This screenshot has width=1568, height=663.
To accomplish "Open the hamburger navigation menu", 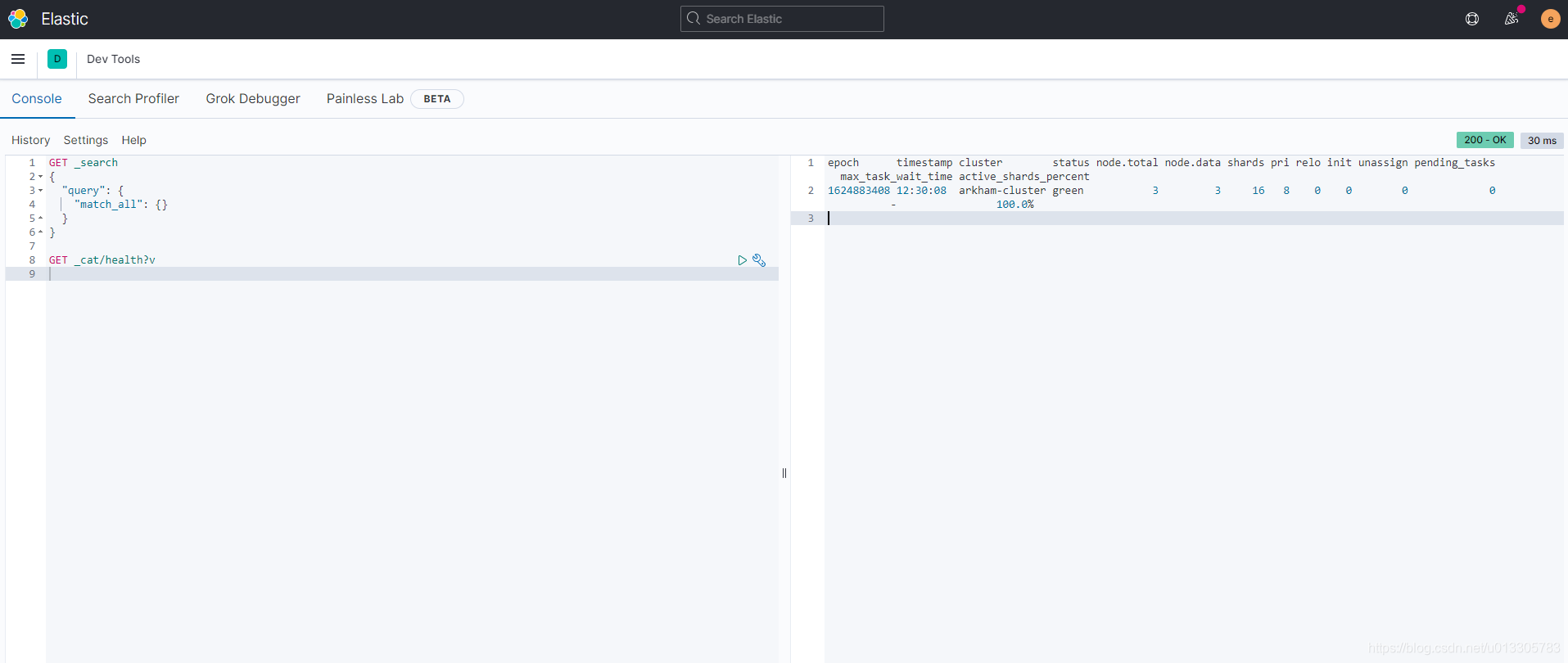I will pos(18,59).
